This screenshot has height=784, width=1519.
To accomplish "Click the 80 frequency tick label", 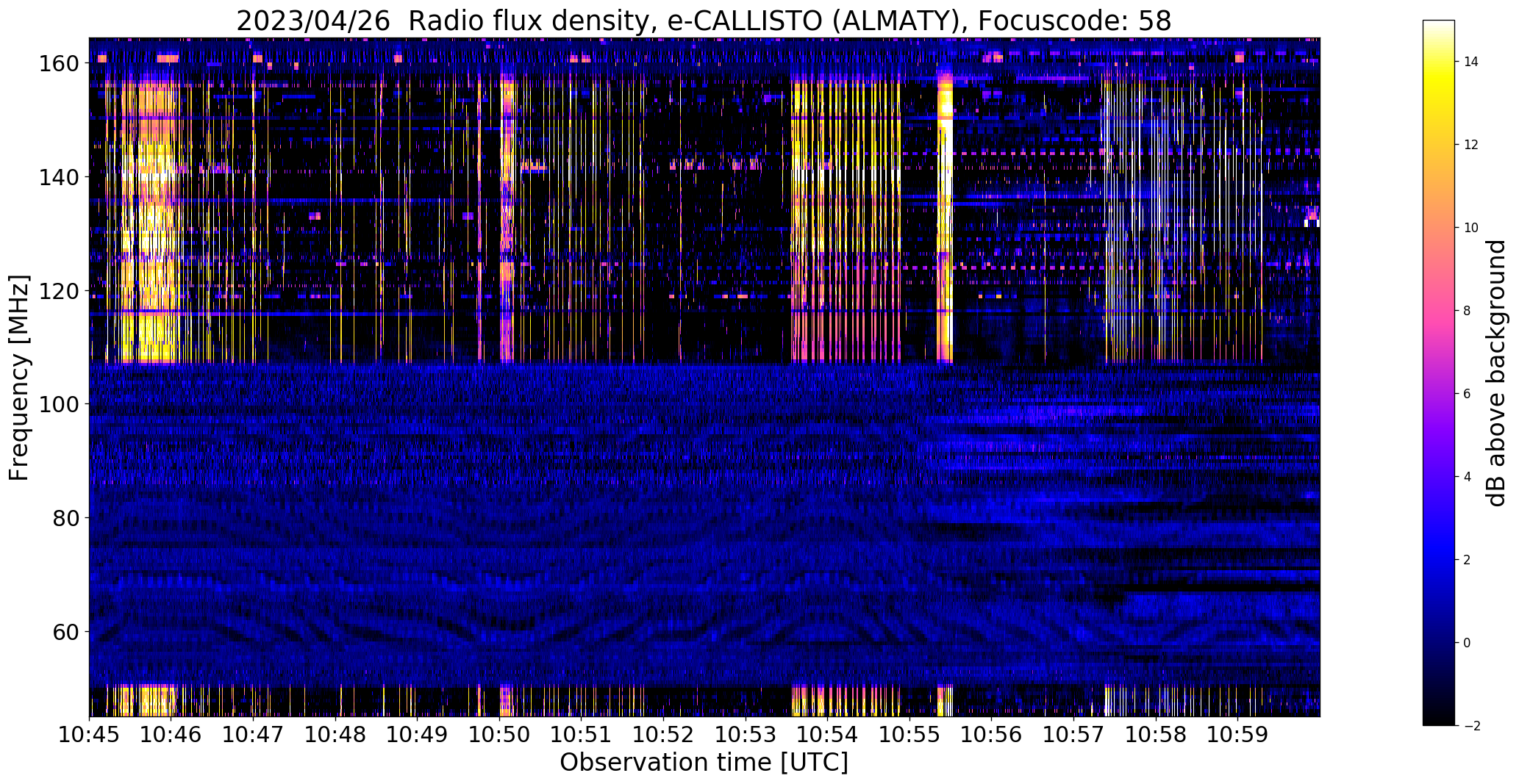I will click(x=68, y=518).
